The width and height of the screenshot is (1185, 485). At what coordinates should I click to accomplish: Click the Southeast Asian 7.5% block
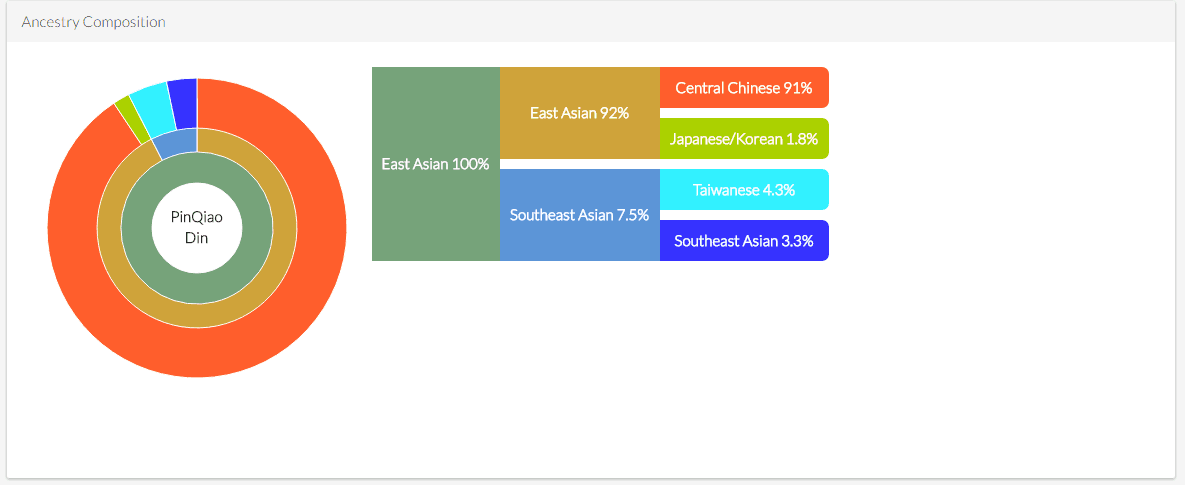point(580,215)
